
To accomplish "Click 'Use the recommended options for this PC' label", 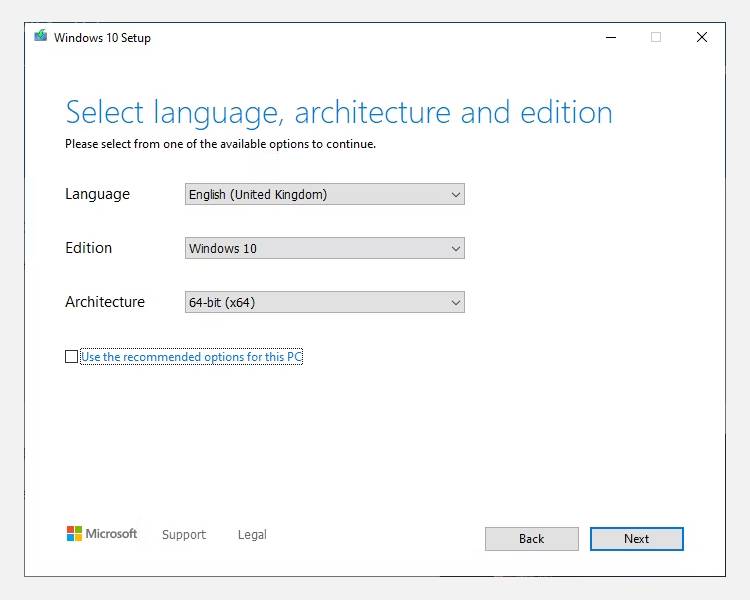I will pyautogui.click(x=191, y=357).
